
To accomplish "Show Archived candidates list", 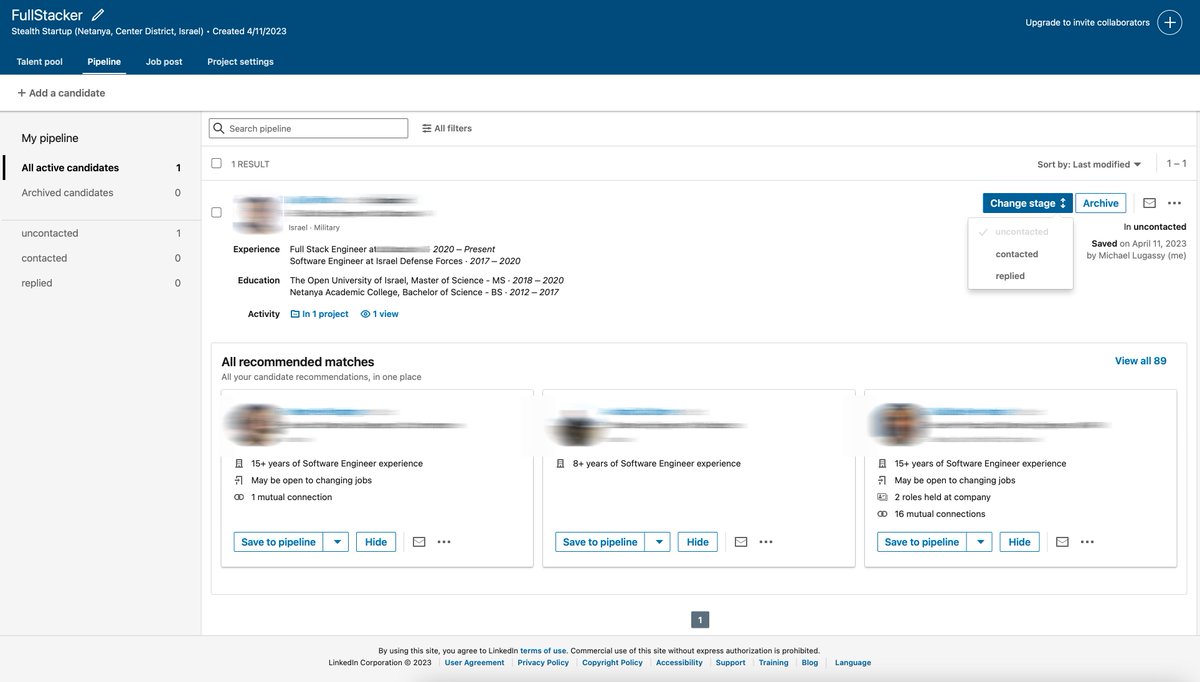I will [x=101, y=193].
